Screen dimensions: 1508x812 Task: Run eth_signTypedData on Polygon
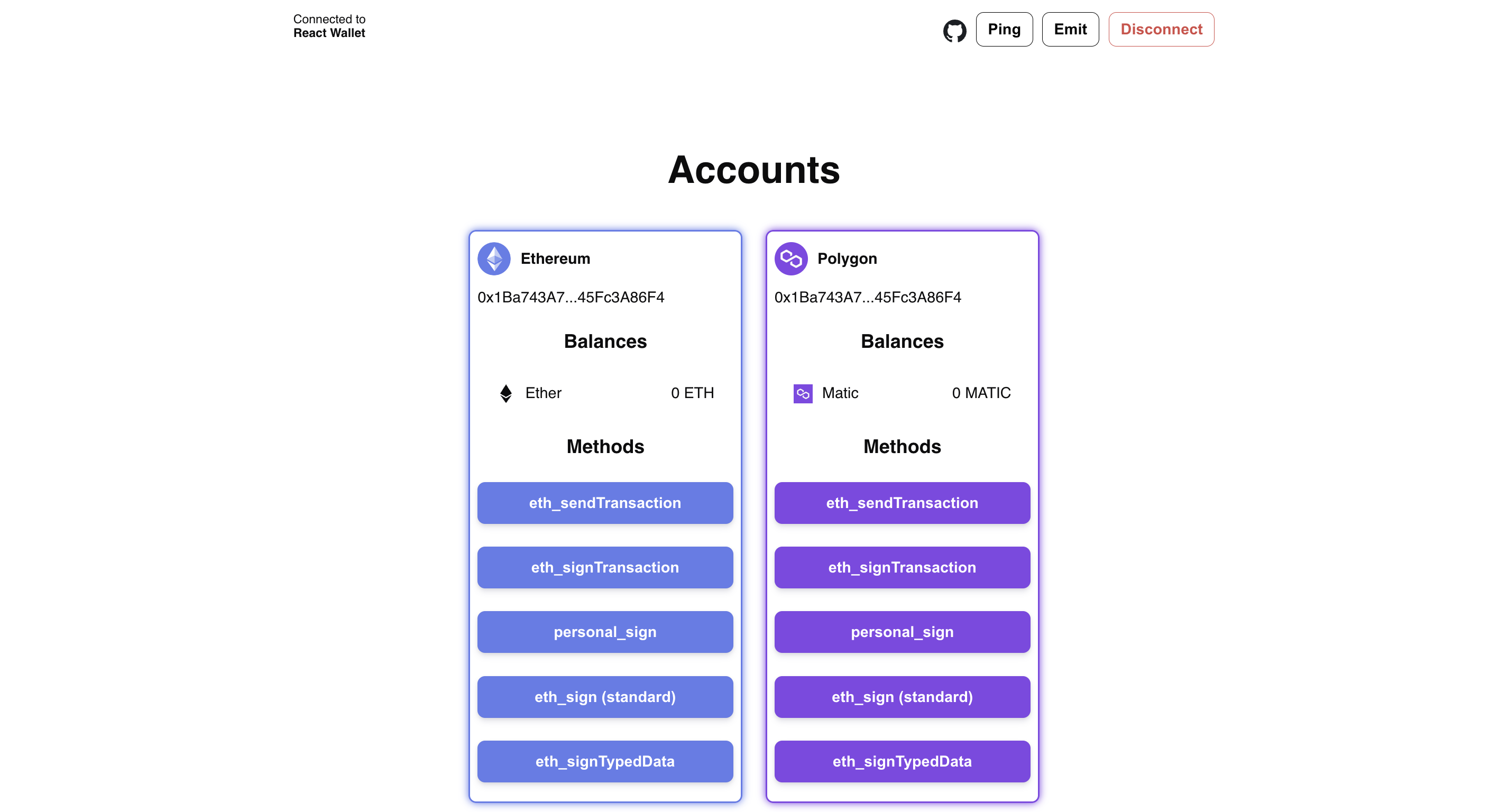pyautogui.click(x=902, y=761)
